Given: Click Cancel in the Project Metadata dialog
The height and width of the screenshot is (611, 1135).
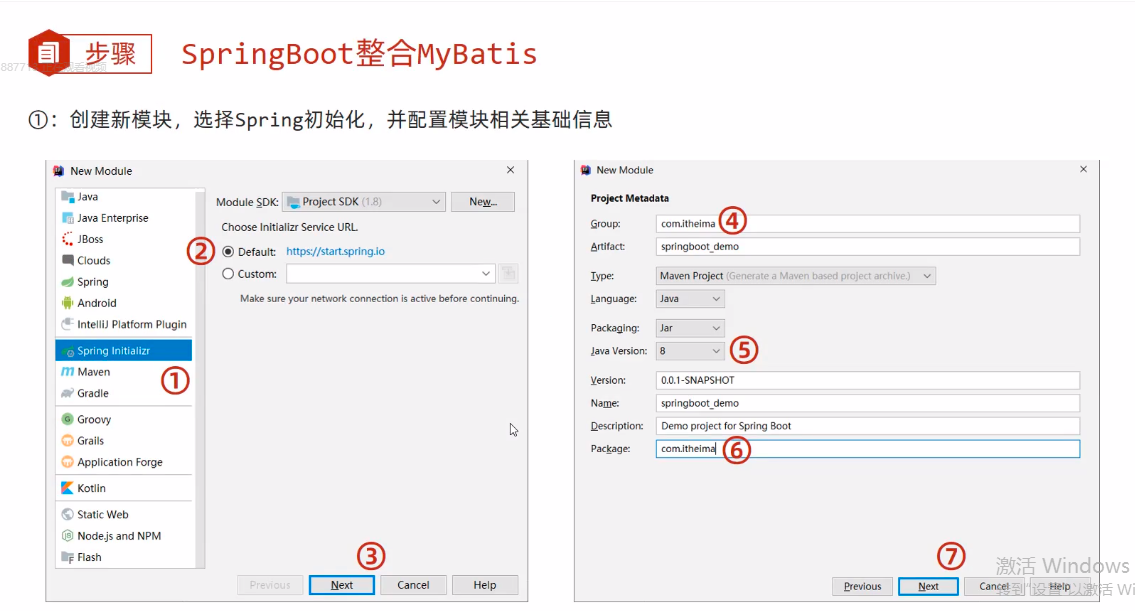Looking at the screenshot, I should (x=994, y=586).
